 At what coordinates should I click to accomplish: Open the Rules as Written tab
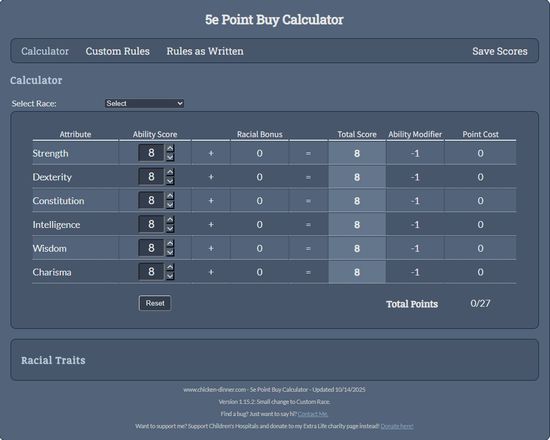pos(205,51)
